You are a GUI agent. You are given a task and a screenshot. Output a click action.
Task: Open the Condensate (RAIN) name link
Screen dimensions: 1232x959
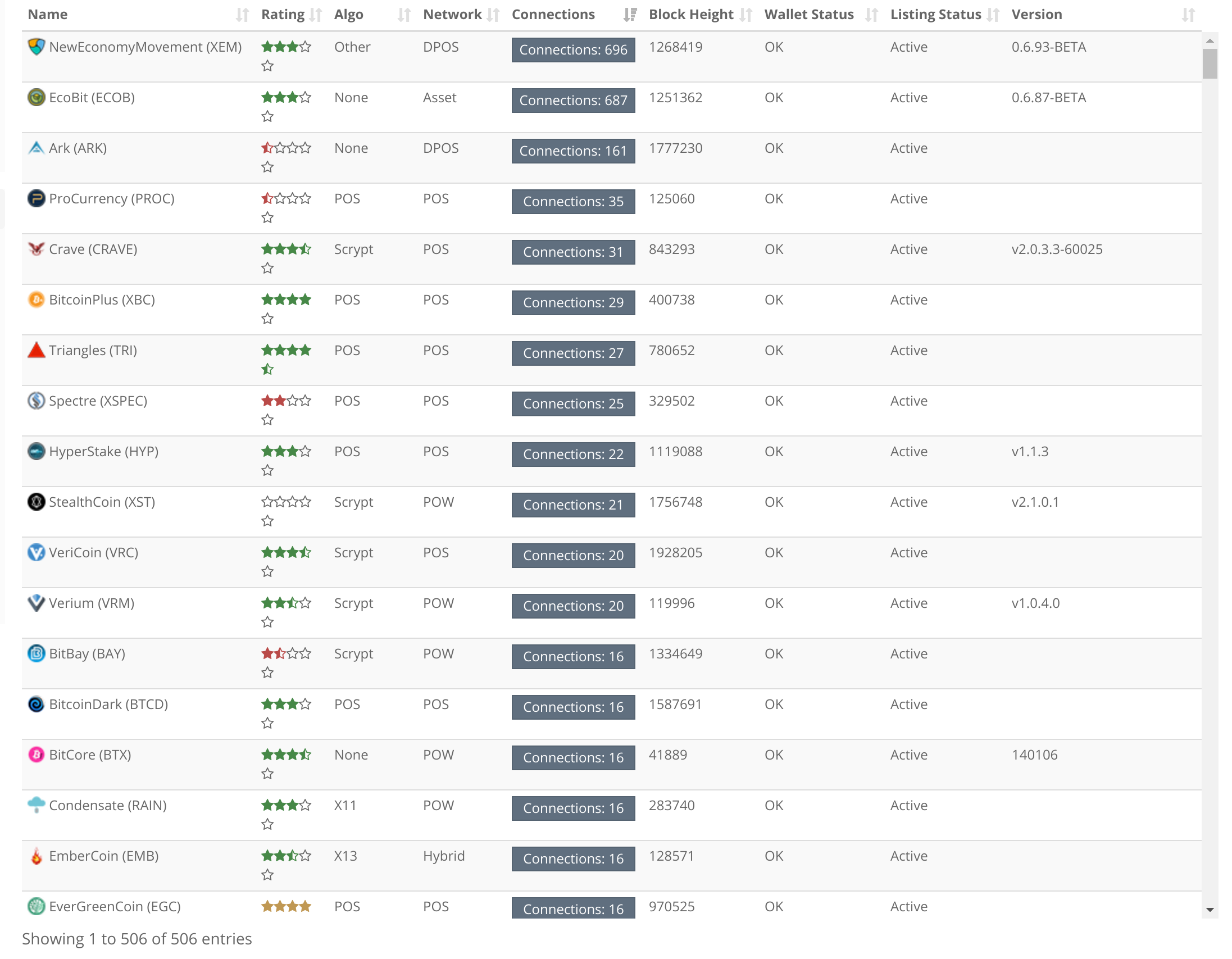coord(108,806)
